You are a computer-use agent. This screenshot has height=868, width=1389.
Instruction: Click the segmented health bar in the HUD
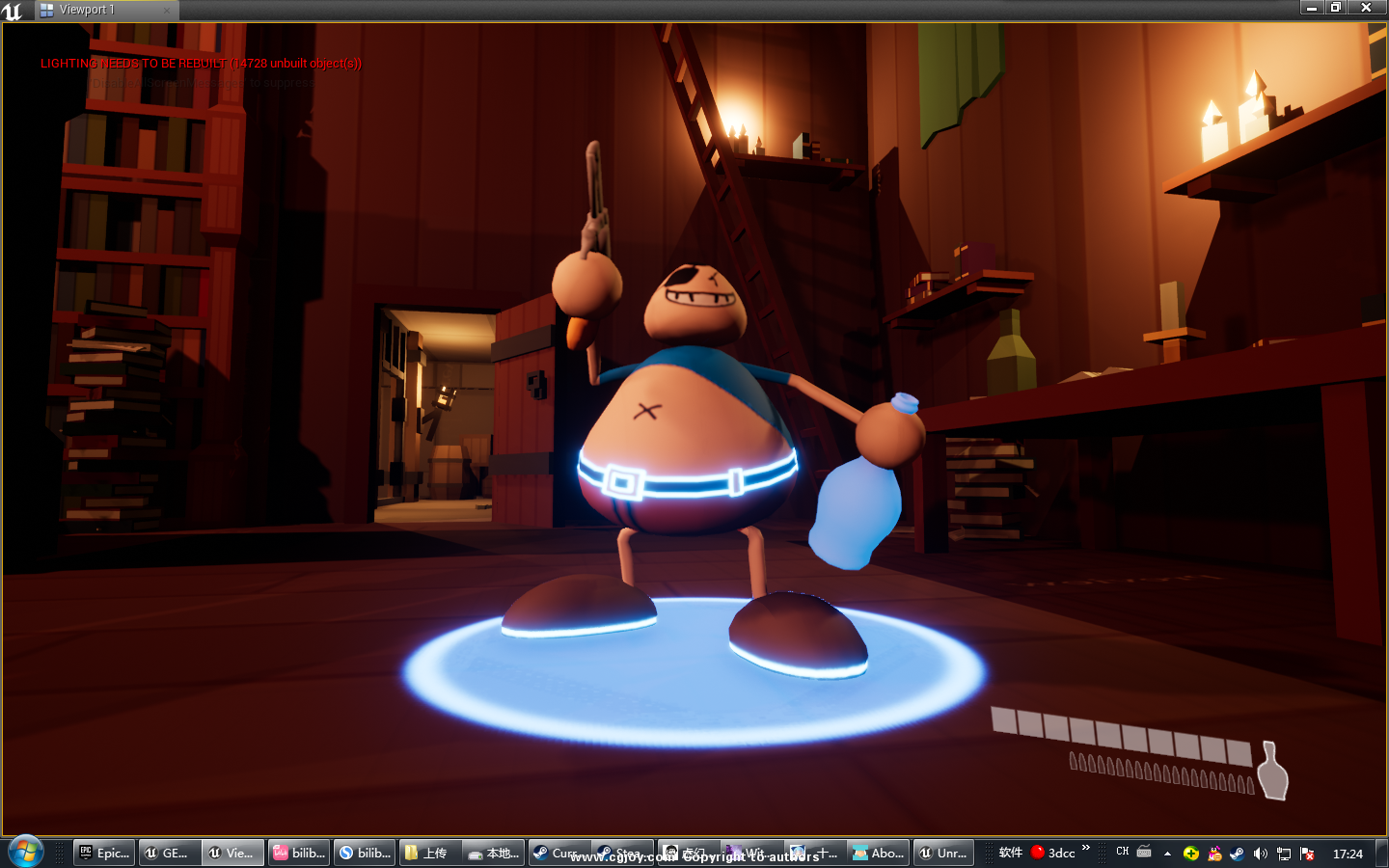tap(1121, 738)
